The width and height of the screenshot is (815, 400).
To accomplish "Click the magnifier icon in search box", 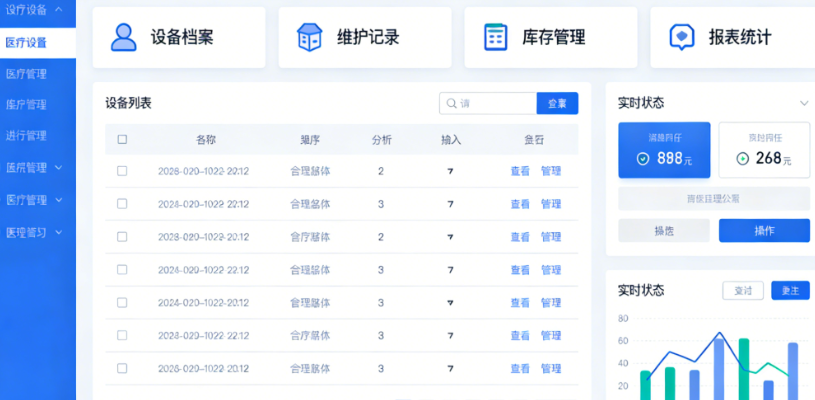I will click(451, 103).
